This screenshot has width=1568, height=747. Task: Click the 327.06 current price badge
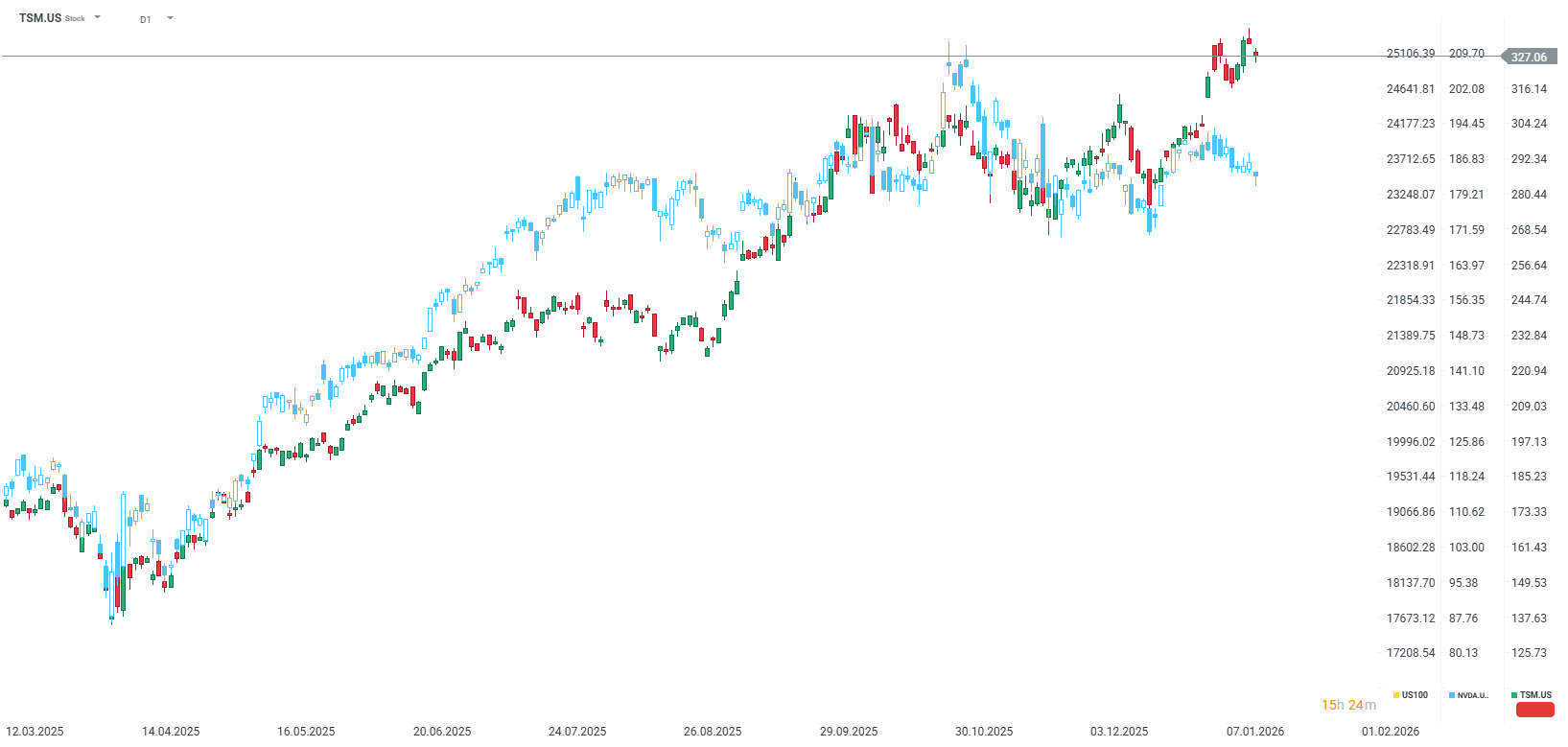pos(1532,57)
